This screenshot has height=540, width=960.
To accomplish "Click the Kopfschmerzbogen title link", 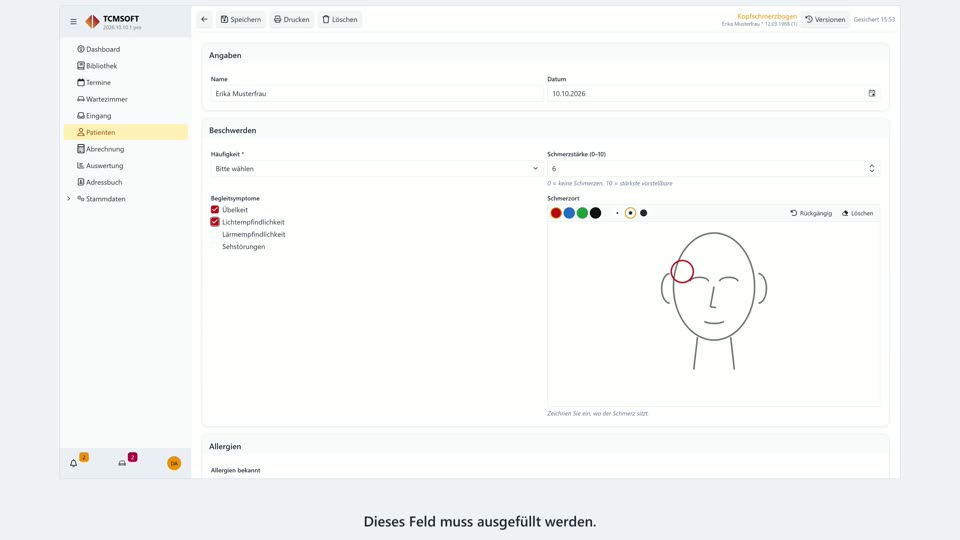I will tap(767, 17).
